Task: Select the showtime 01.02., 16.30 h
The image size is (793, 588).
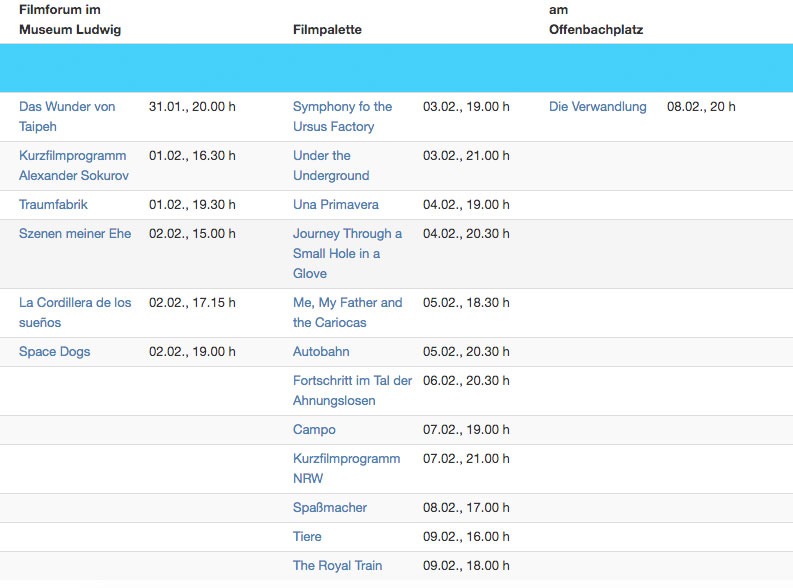Action: [x=192, y=156]
